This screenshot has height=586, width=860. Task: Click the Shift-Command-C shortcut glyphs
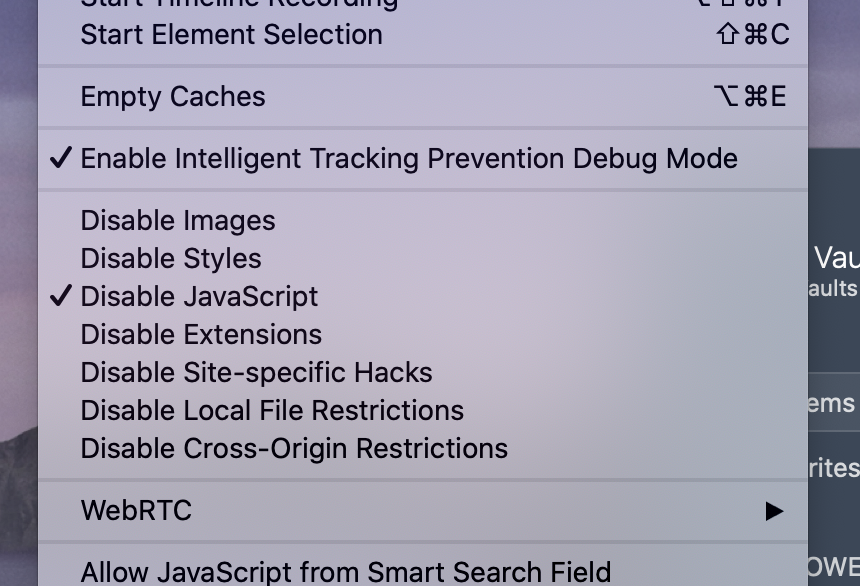752,35
